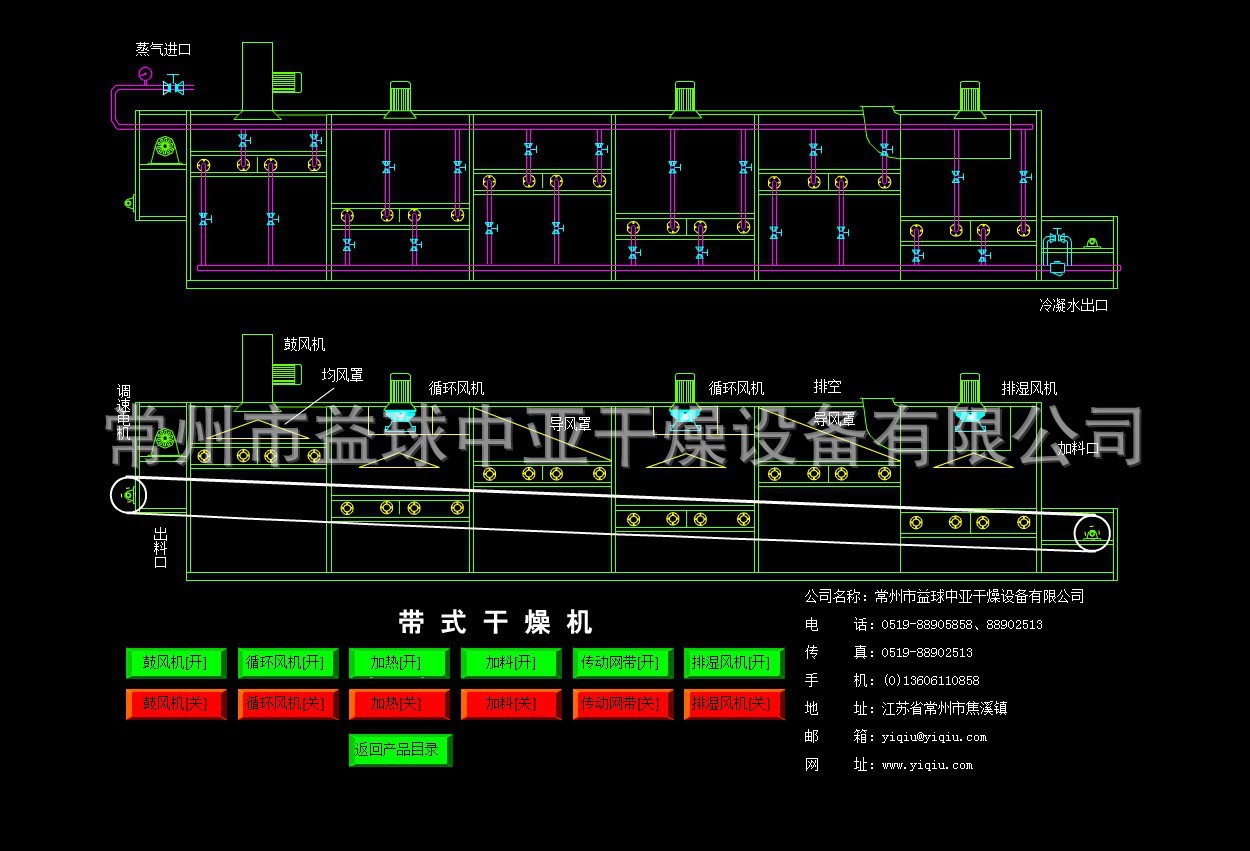Click the 出料口 label
Viewport: 1250px width, 851px height.
click(160, 548)
